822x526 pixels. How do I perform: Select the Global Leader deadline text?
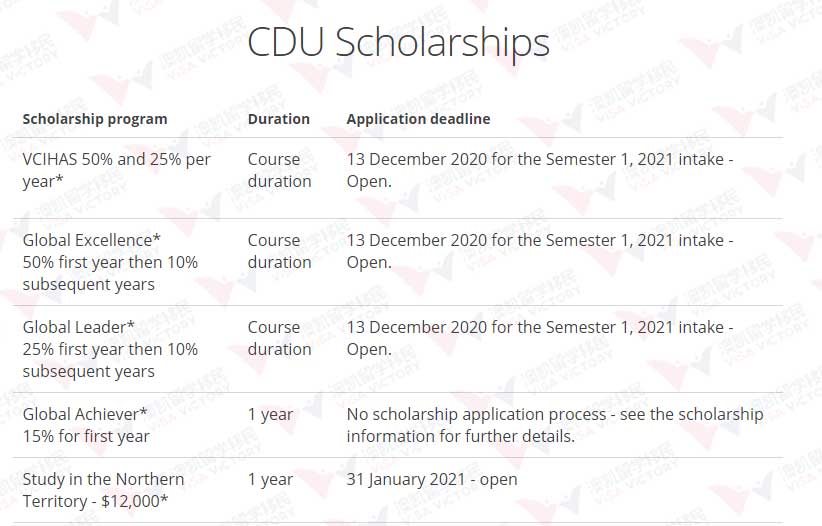540,338
